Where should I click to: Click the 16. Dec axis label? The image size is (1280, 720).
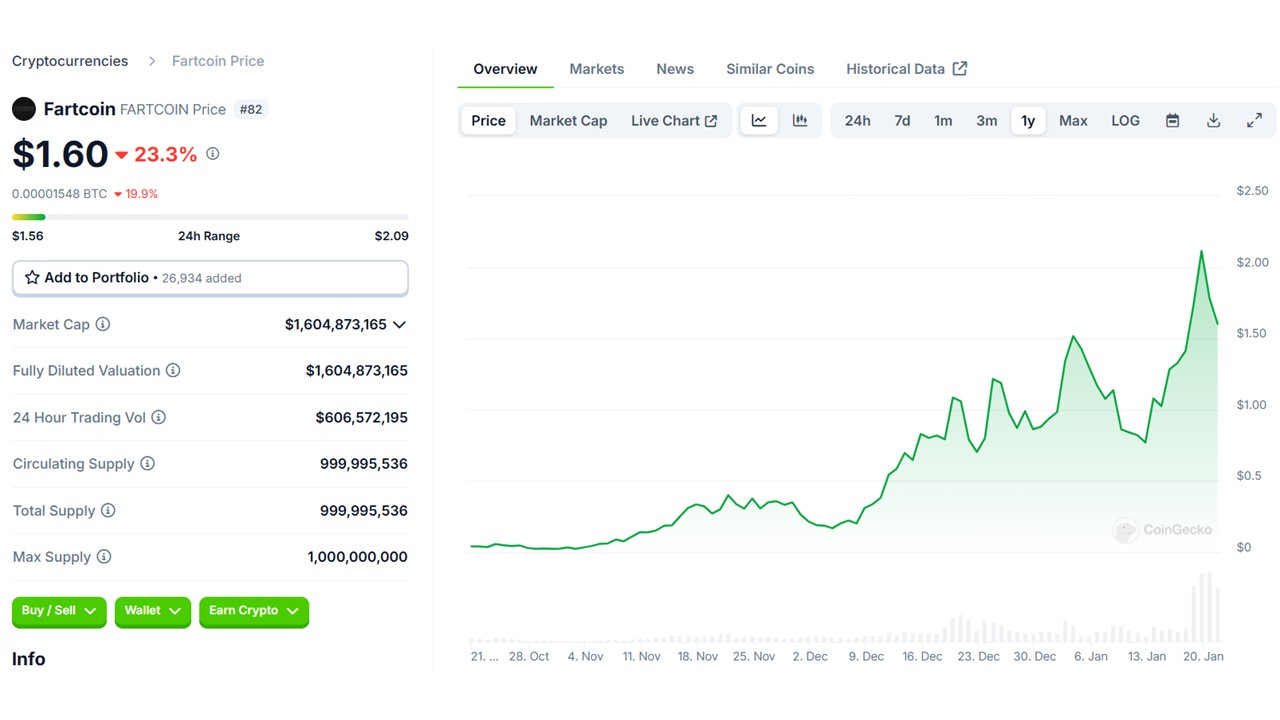(x=922, y=657)
